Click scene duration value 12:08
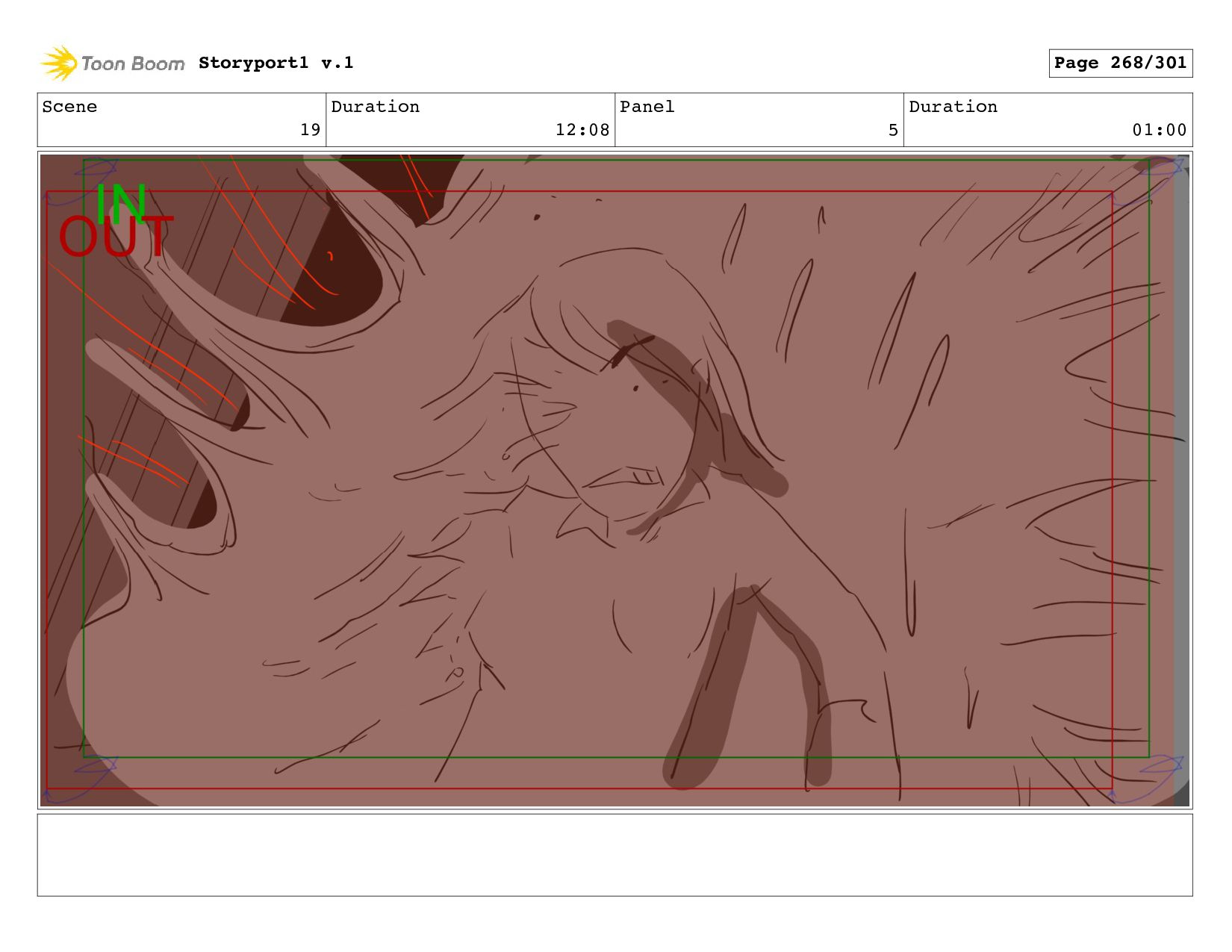Viewport: 1232px width, 952px height. pyautogui.click(x=582, y=130)
